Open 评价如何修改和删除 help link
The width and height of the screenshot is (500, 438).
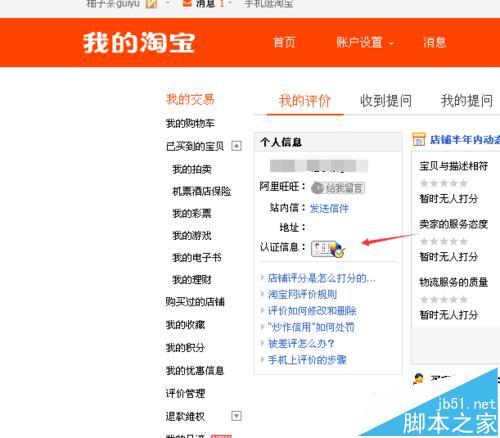(312, 311)
